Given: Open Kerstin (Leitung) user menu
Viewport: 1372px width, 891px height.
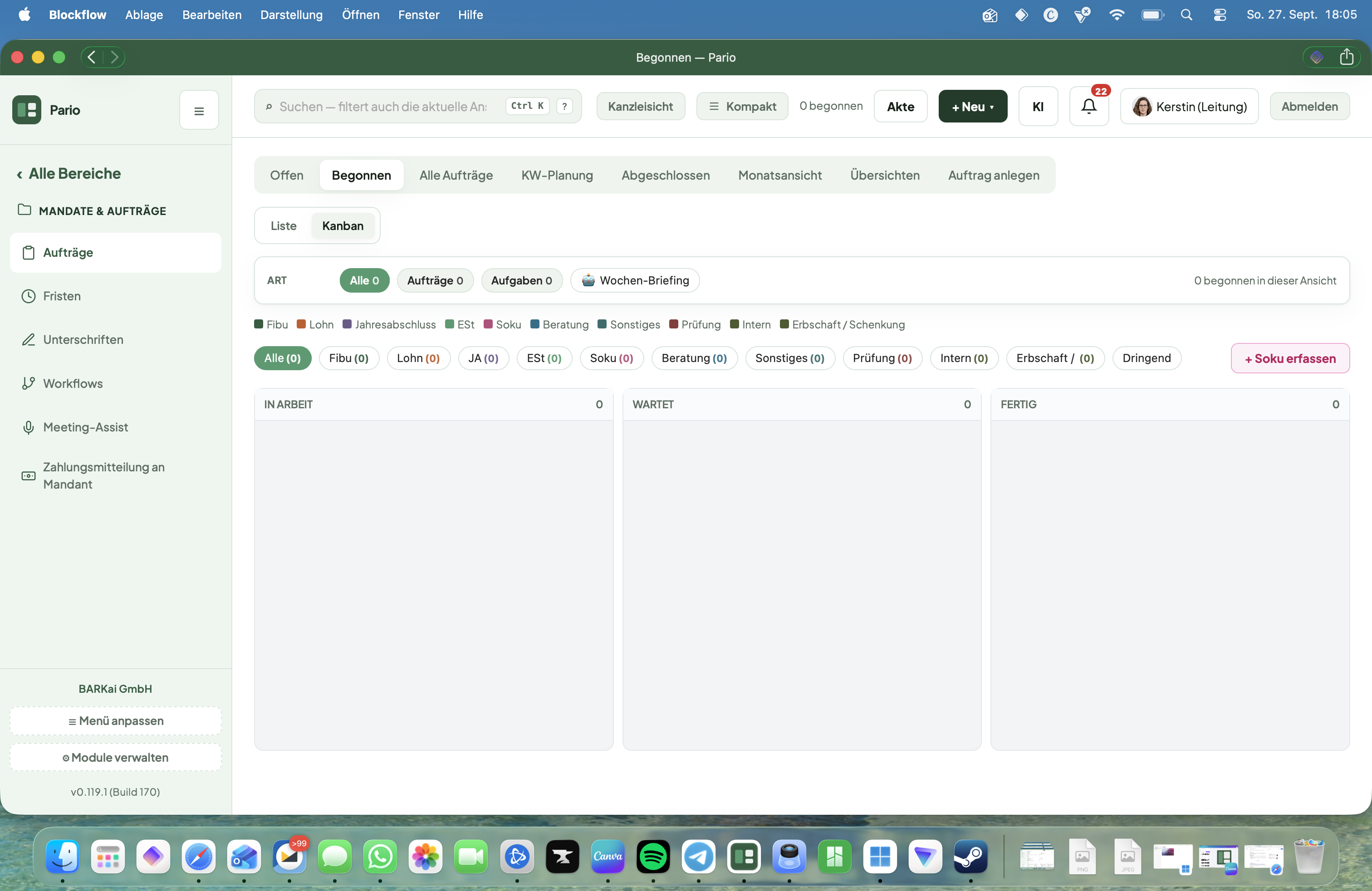Looking at the screenshot, I should click(x=1189, y=106).
